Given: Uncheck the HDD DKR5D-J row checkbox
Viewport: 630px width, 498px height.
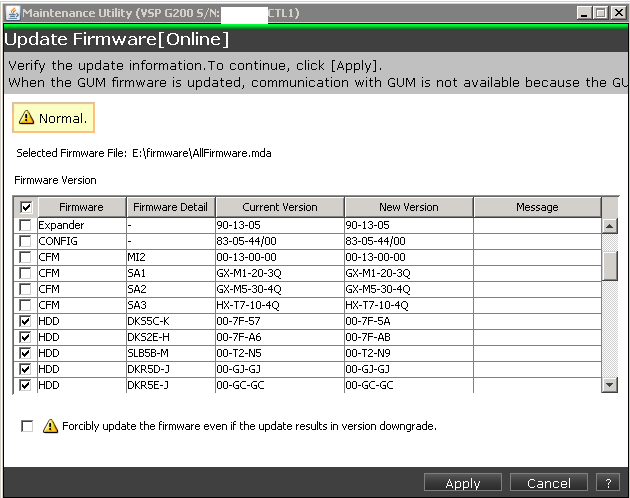Looking at the screenshot, I should 25,369.
